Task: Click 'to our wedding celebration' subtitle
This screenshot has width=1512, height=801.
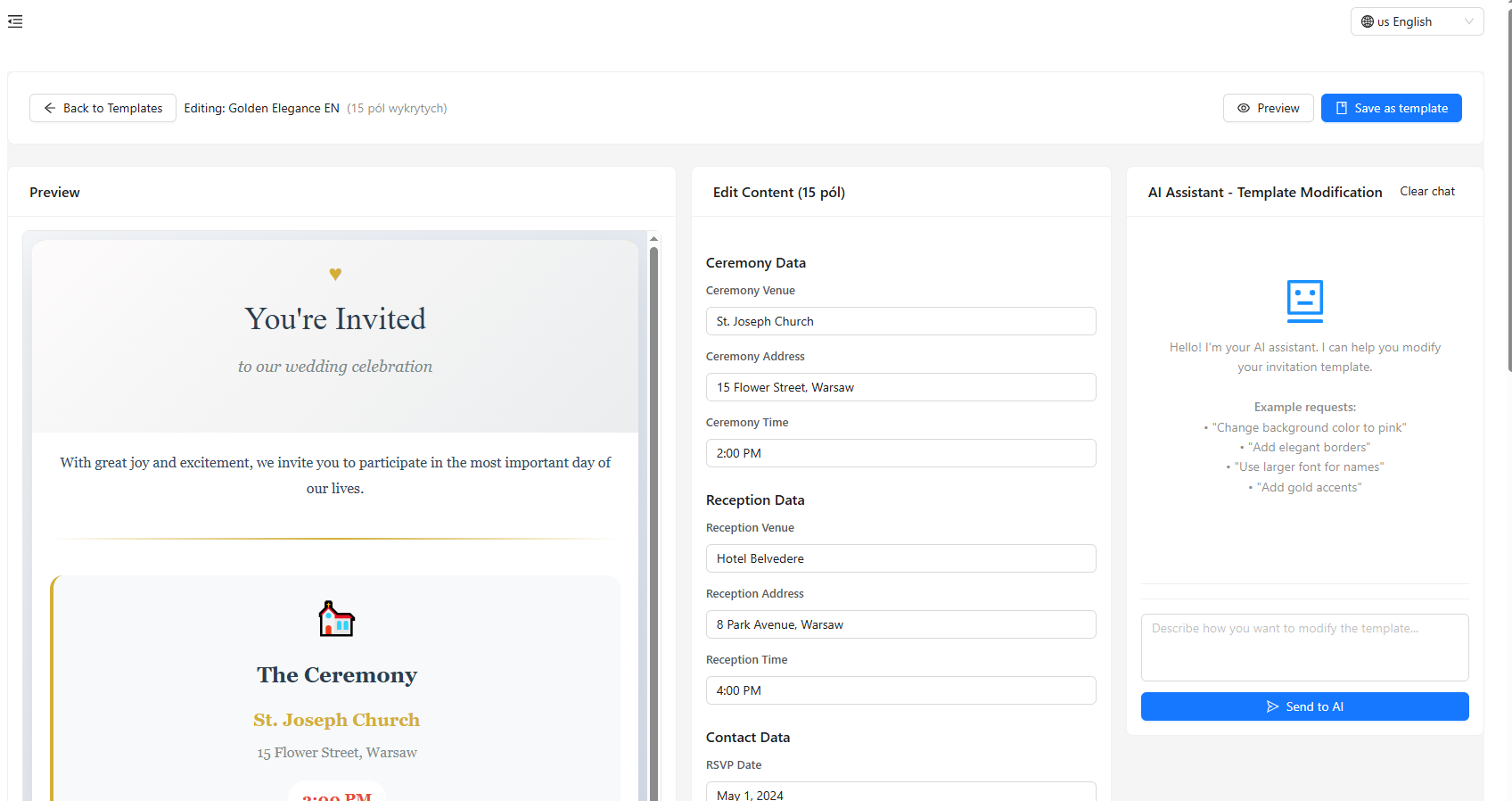Action: tap(335, 367)
